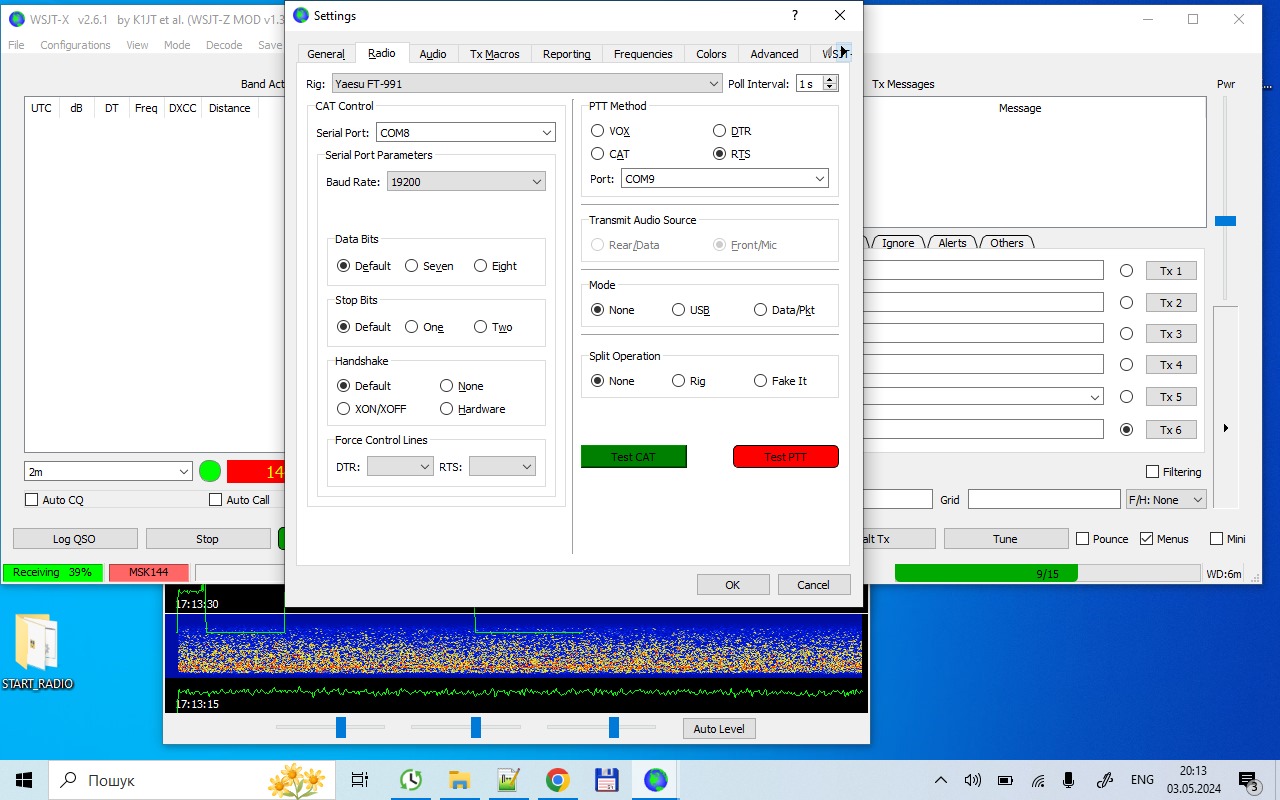This screenshot has width=1280, height=800.
Task: Click the Test CAT button
Action: point(633,457)
